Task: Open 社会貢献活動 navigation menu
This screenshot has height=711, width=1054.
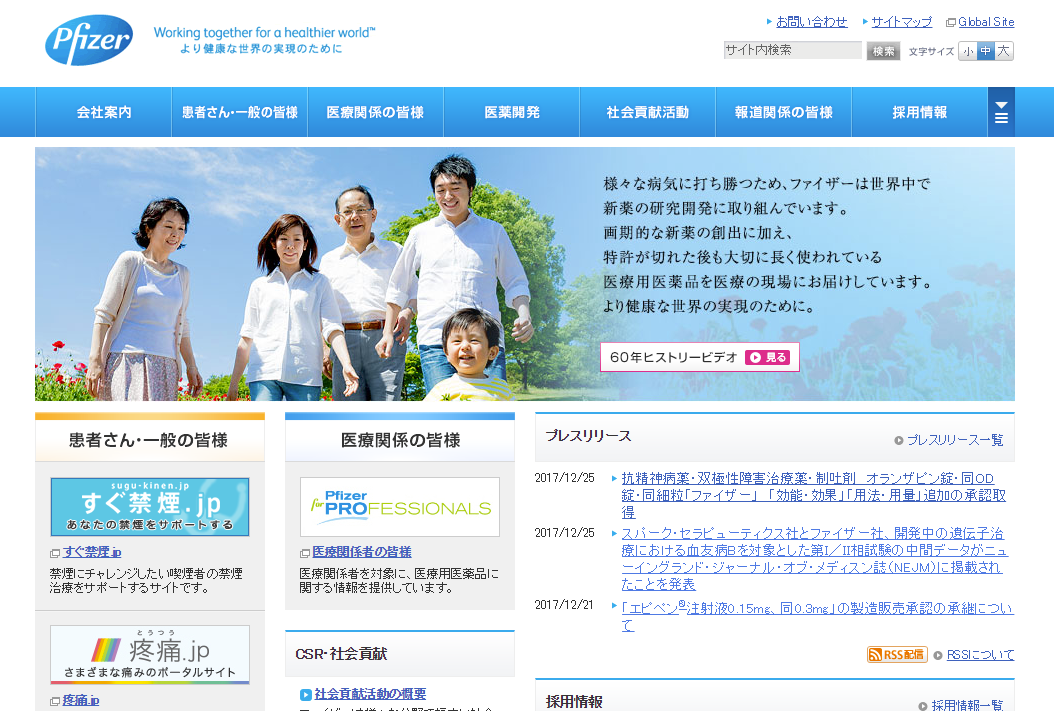Action: (647, 112)
